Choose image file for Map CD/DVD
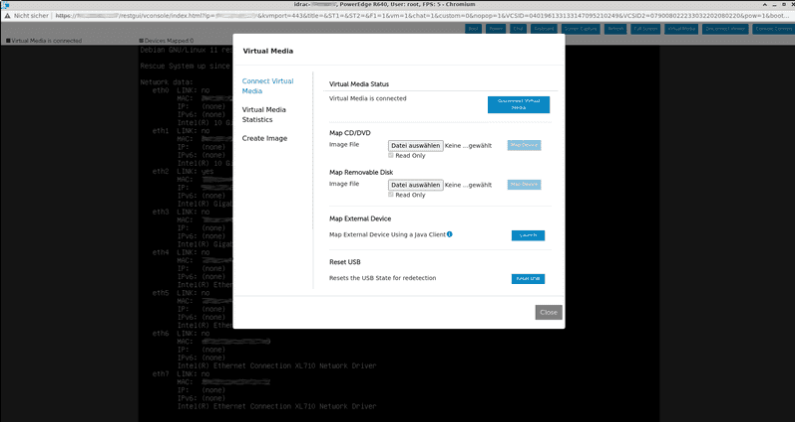Image resolution: width=795 pixels, height=422 pixels. point(415,145)
